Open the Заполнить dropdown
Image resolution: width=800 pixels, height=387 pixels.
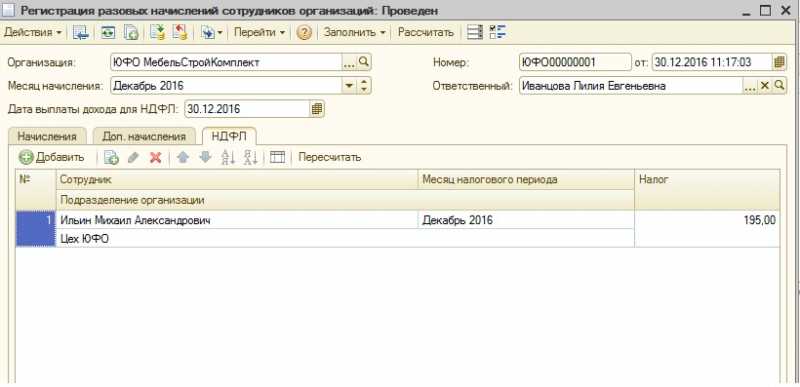(355, 32)
